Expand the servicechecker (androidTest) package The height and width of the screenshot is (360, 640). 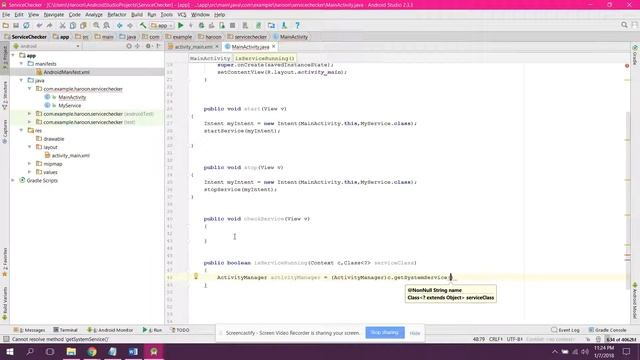29,113
